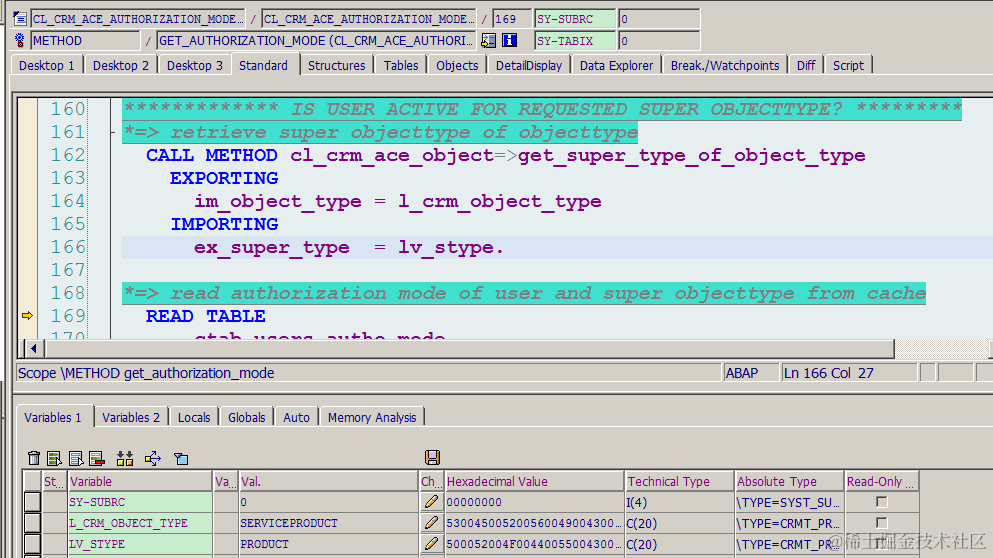Click the Technical Type column header

click(680, 481)
